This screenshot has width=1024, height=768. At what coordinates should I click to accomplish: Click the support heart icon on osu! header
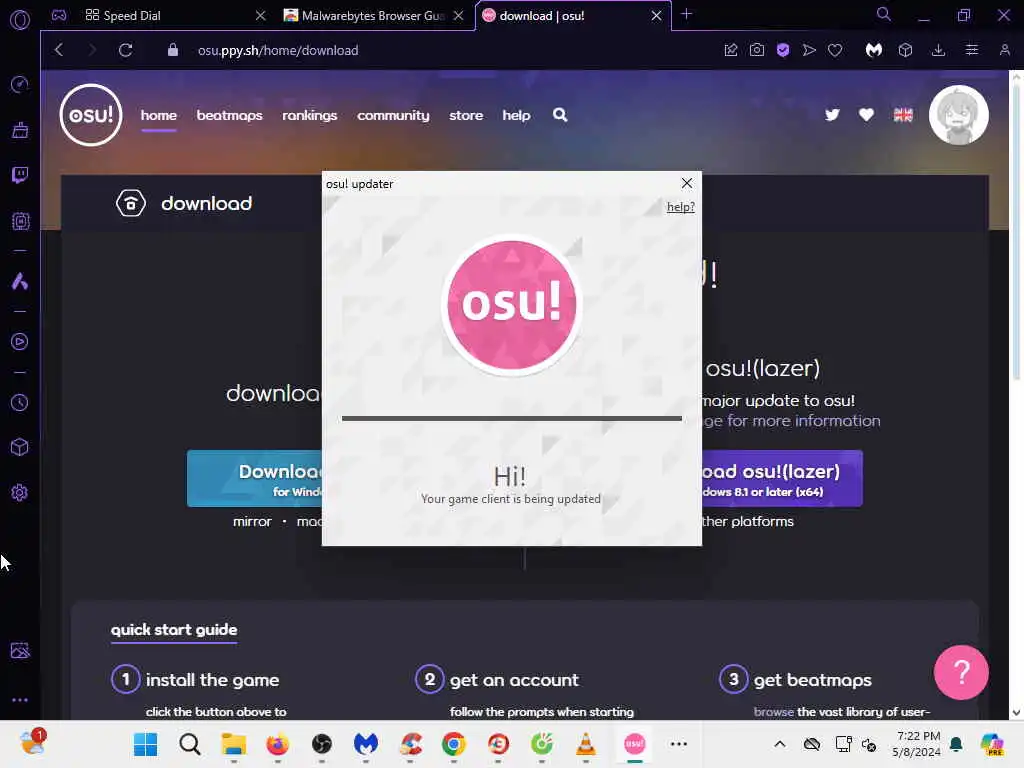click(867, 115)
